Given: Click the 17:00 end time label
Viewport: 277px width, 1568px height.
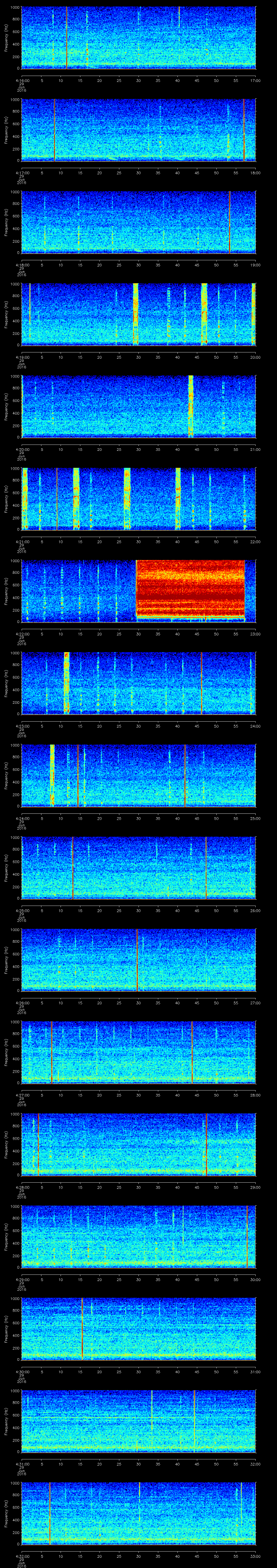Looking at the screenshot, I should (x=255, y=80).
